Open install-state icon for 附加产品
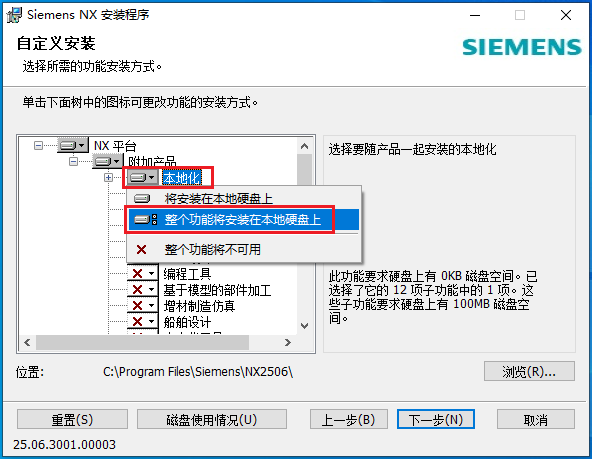Image resolution: width=592 pixels, height=459 pixels. (108, 162)
